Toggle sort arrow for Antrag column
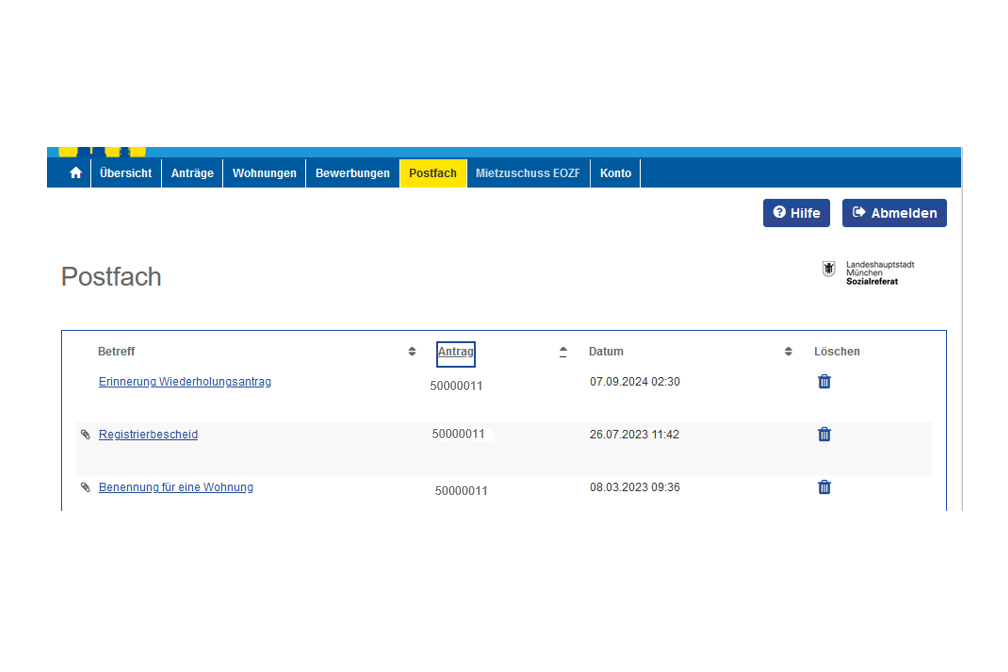1008x672 pixels. [x=563, y=352]
